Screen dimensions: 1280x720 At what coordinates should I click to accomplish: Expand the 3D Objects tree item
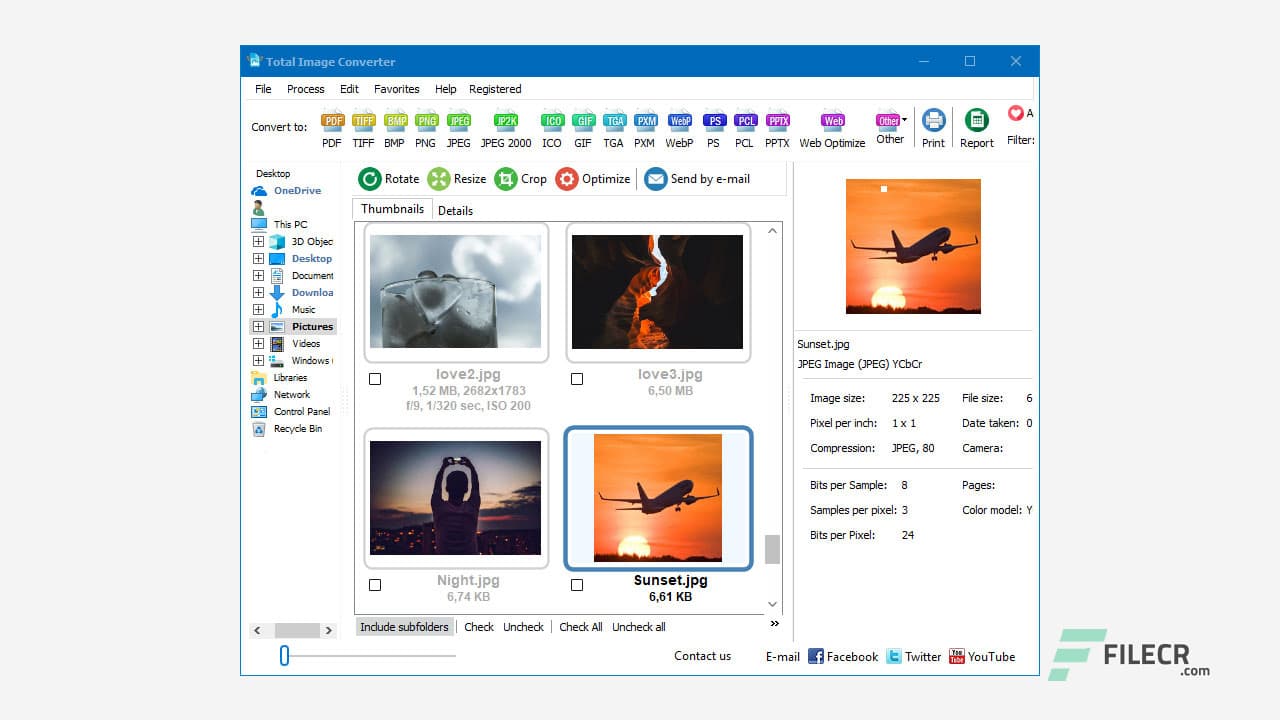pos(256,241)
